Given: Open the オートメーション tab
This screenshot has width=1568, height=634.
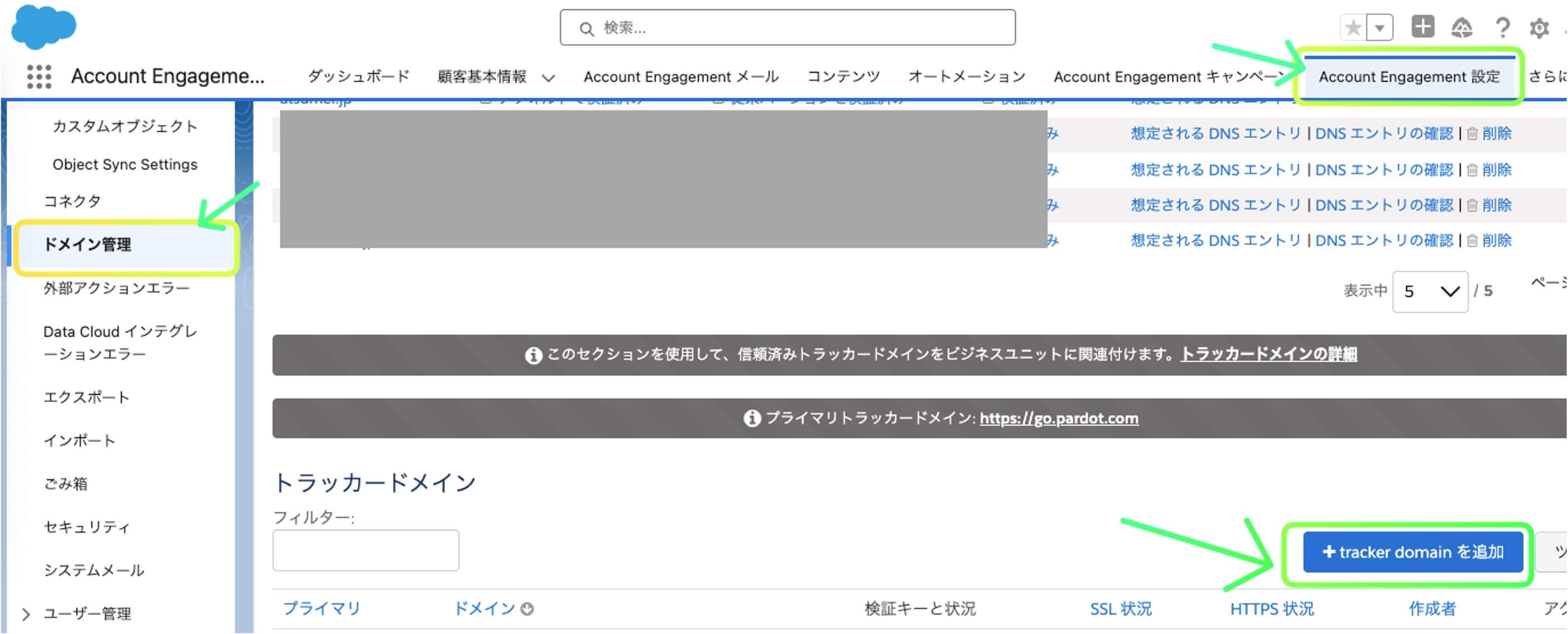Looking at the screenshot, I should pos(966,76).
